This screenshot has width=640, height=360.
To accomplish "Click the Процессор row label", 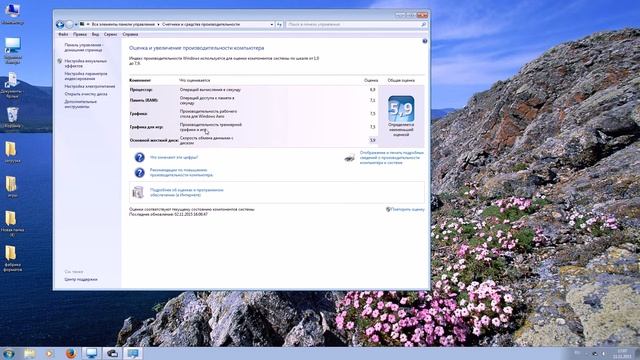I will point(141,89).
